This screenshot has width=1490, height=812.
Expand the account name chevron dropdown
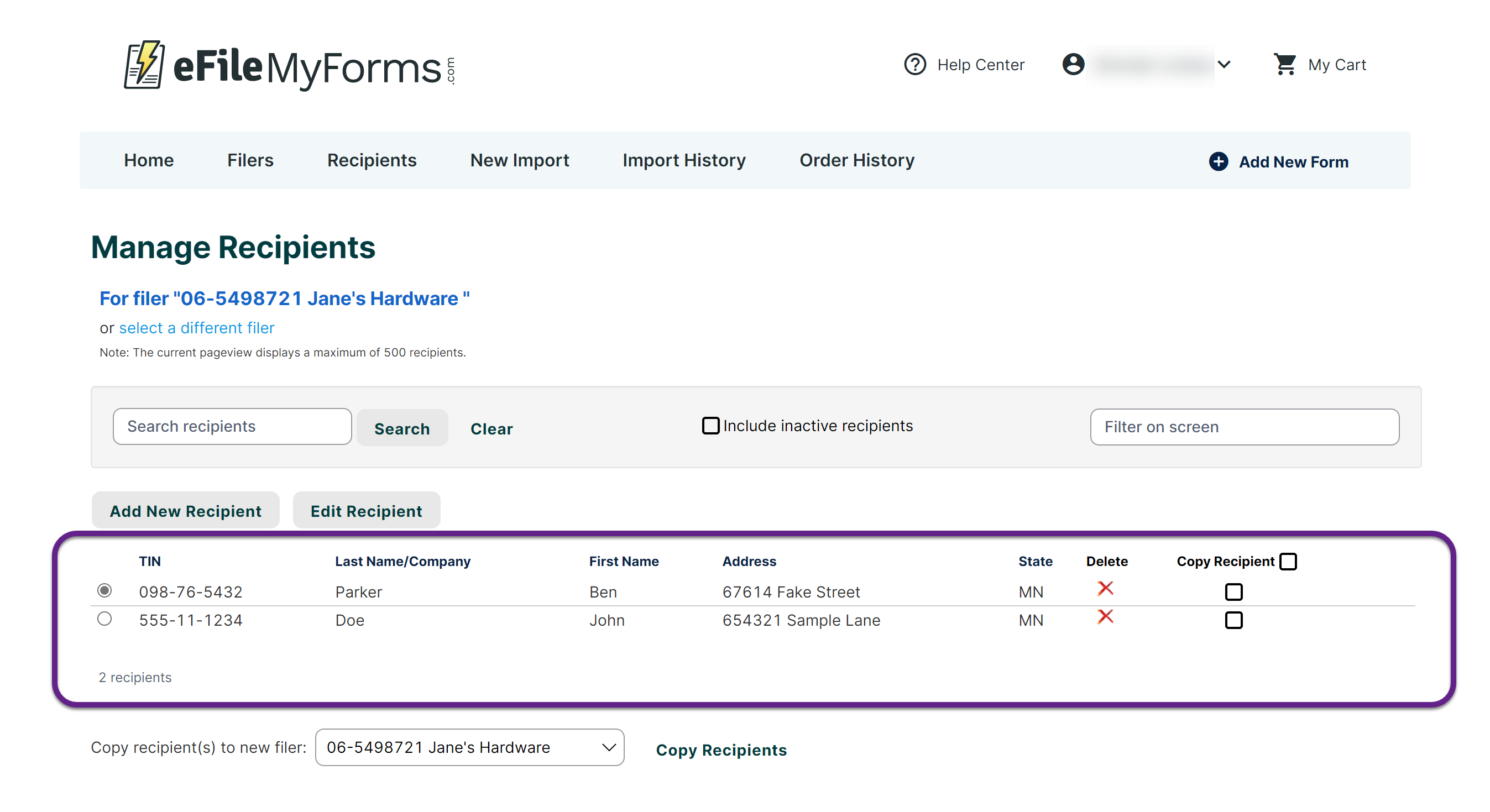click(1224, 64)
